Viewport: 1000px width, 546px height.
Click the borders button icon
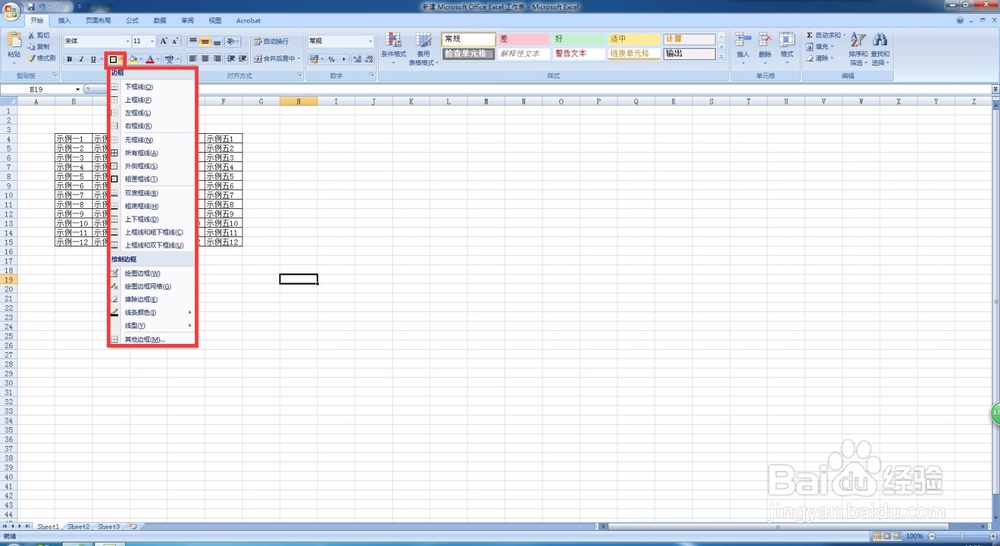[x=113, y=59]
